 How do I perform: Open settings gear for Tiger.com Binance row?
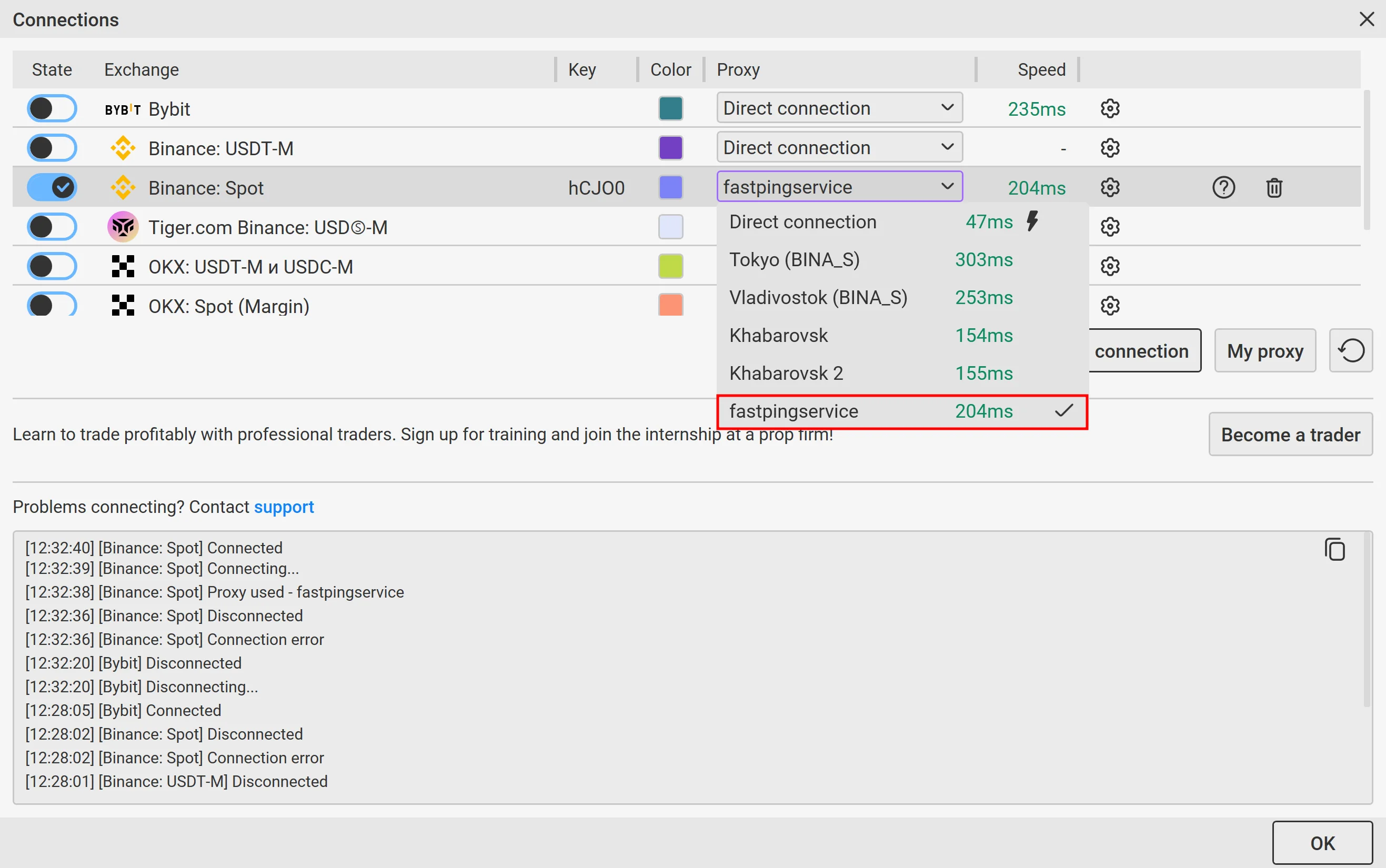pyautogui.click(x=1109, y=227)
